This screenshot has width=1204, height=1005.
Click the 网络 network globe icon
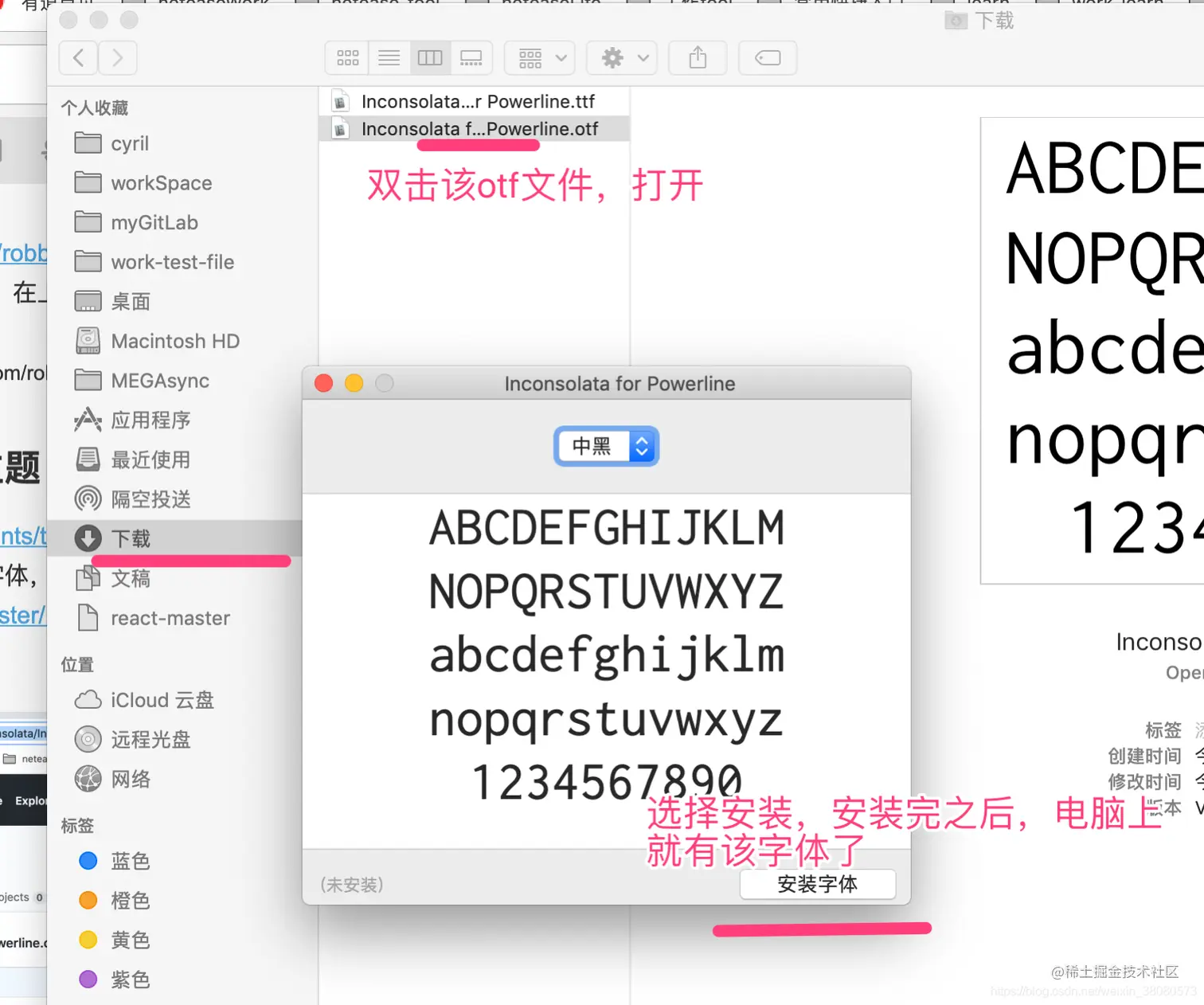[88, 779]
